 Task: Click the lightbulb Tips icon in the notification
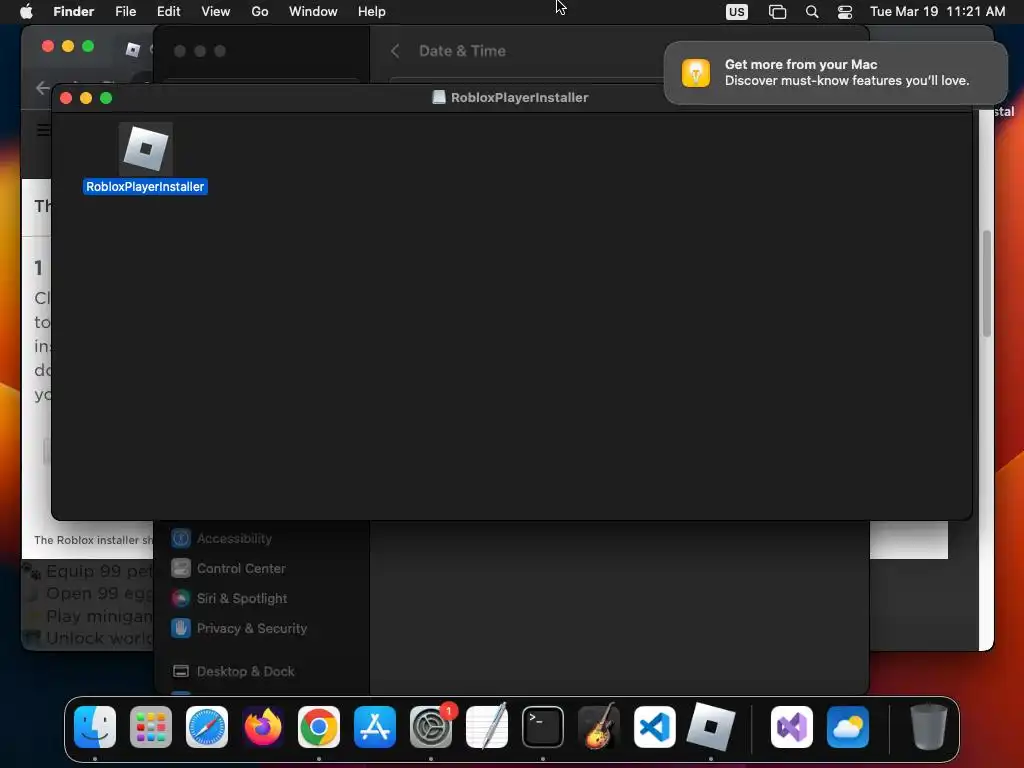click(x=696, y=72)
